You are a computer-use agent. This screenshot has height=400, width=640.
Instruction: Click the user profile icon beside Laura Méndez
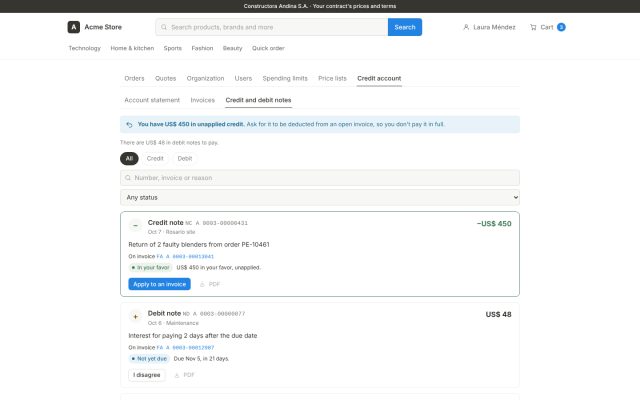coord(466,27)
